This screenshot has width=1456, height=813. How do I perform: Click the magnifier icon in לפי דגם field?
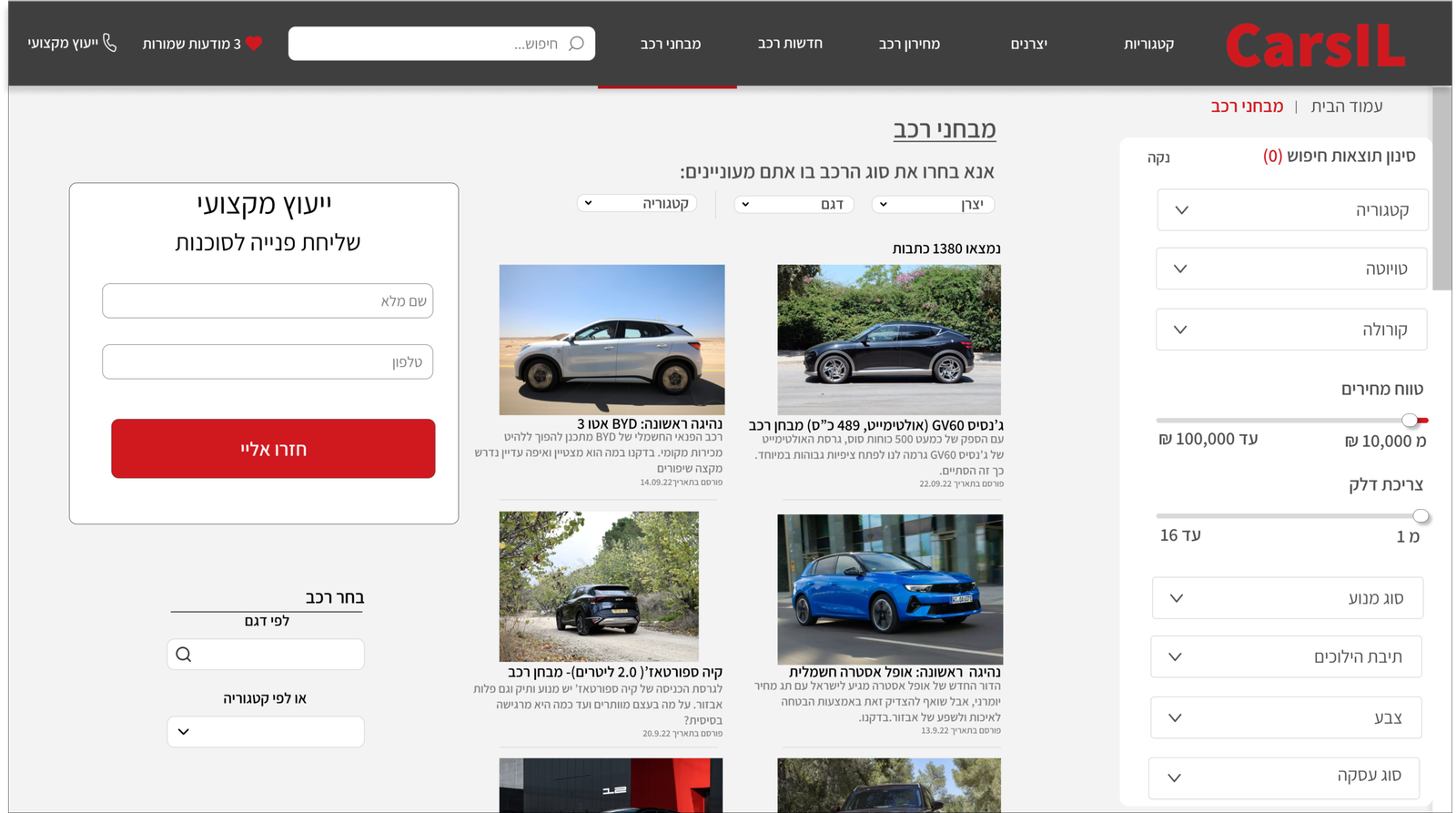click(x=184, y=655)
